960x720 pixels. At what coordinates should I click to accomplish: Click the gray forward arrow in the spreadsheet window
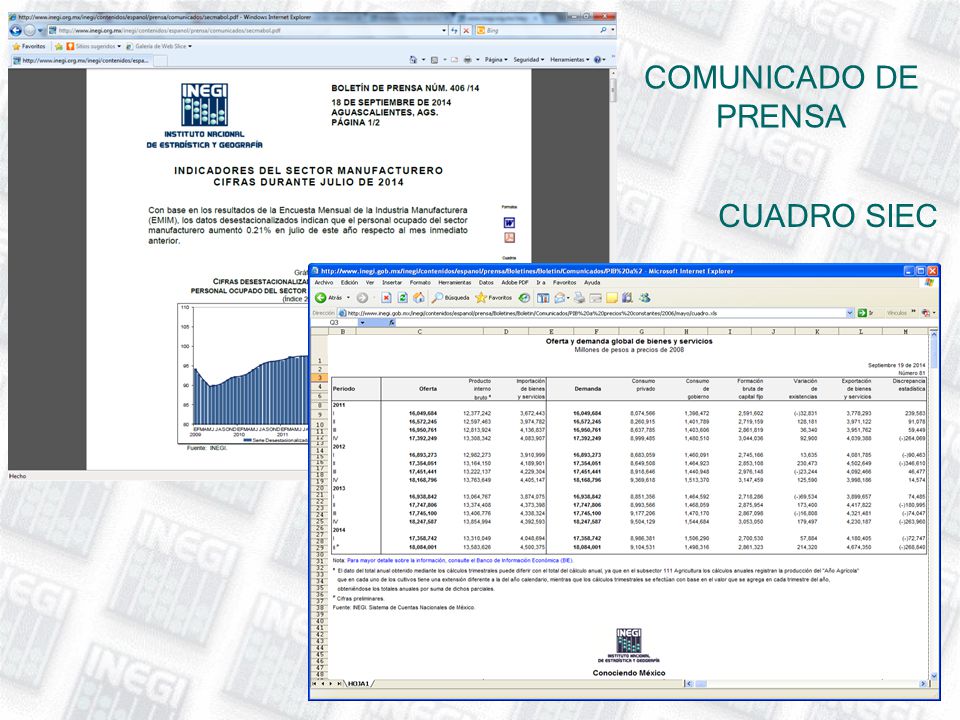[x=362, y=298]
